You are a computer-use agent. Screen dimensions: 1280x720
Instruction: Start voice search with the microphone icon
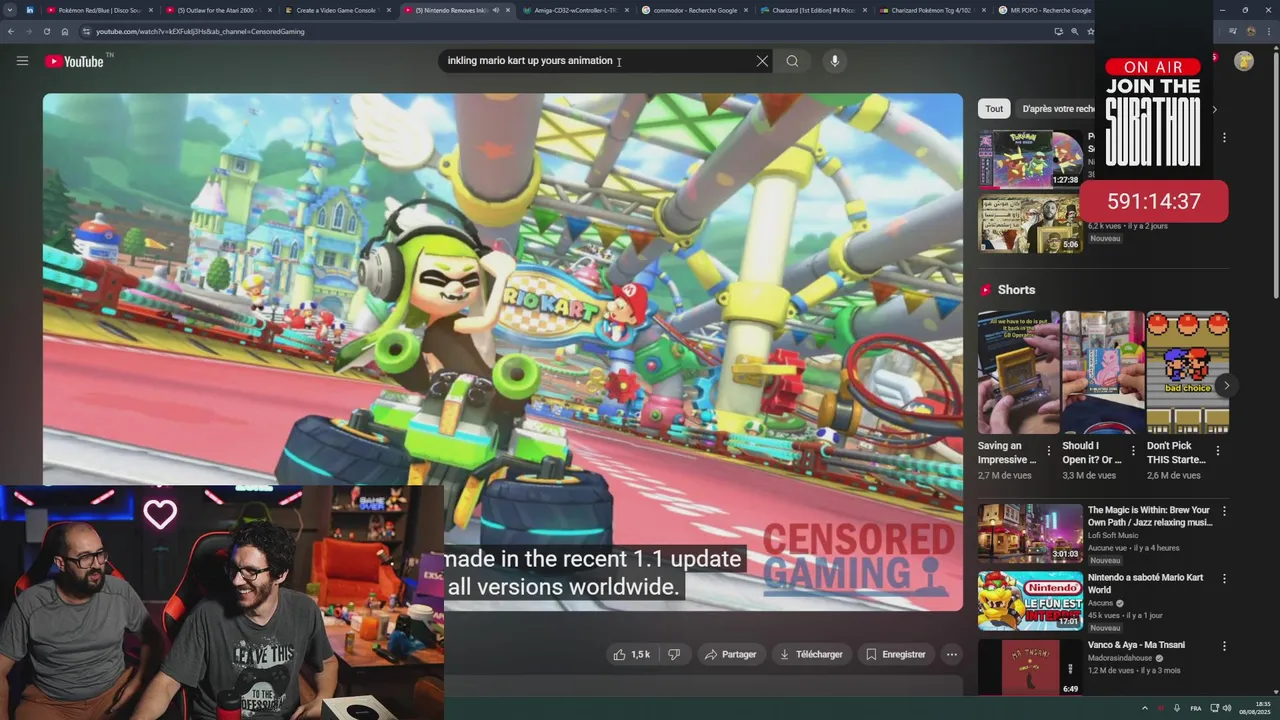(835, 61)
